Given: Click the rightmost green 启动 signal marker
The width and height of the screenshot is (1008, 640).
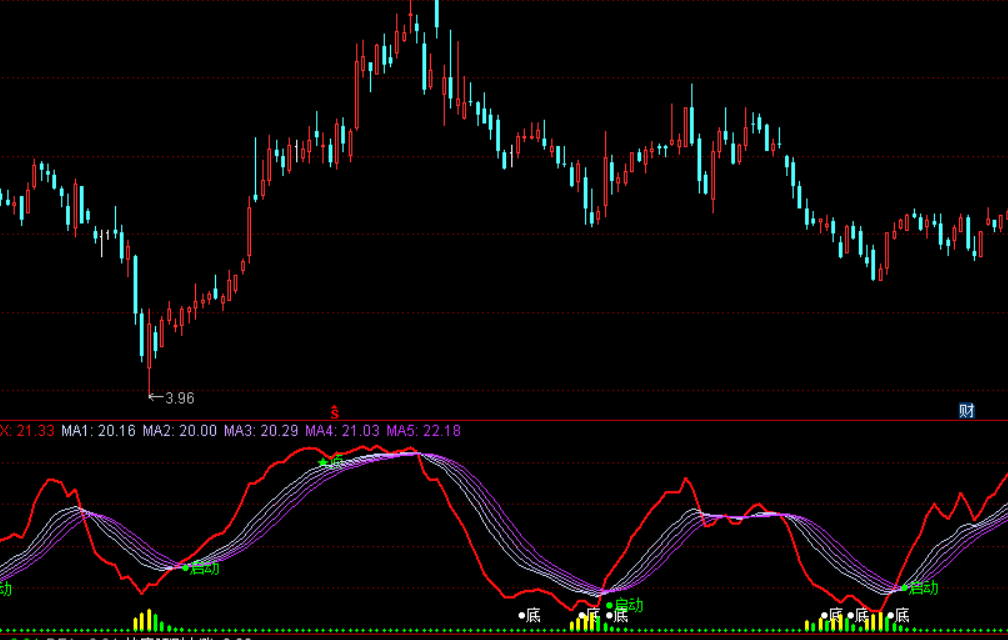Looking at the screenshot, I should 921,587.
